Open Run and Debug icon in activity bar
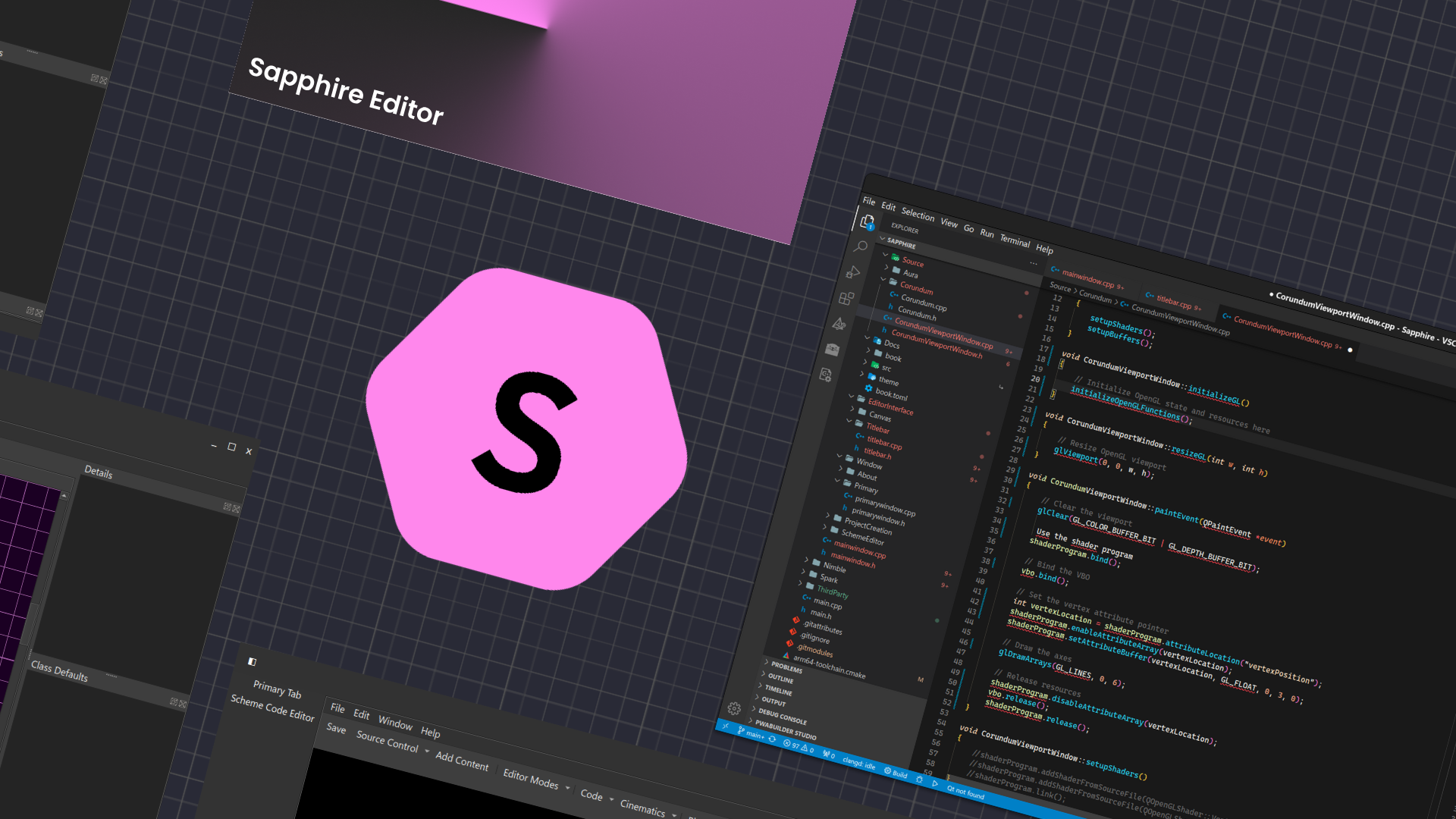Image resolution: width=1456 pixels, height=819 pixels. (x=853, y=271)
